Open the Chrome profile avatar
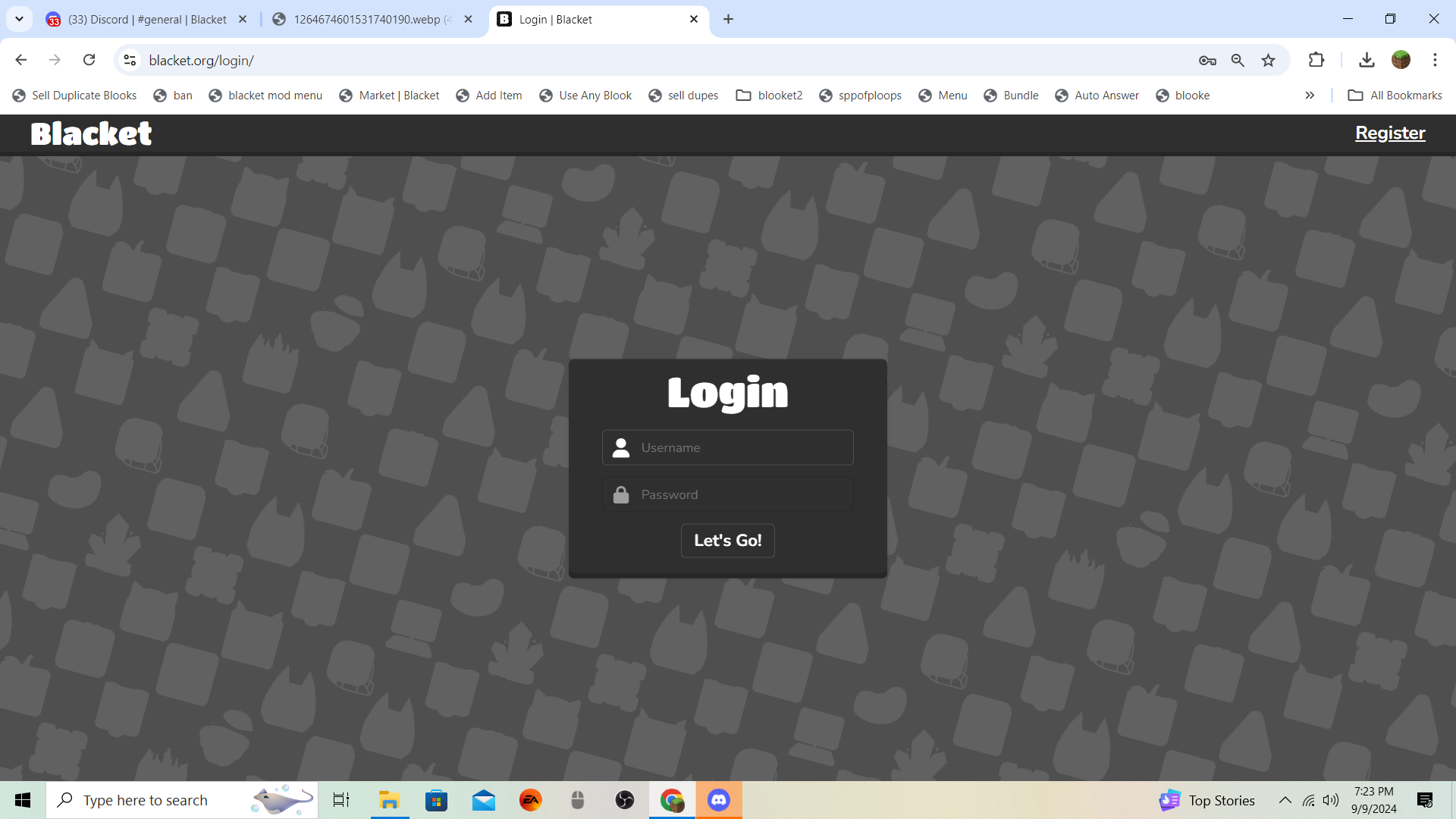The height and width of the screenshot is (819, 1456). click(x=1401, y=60)
